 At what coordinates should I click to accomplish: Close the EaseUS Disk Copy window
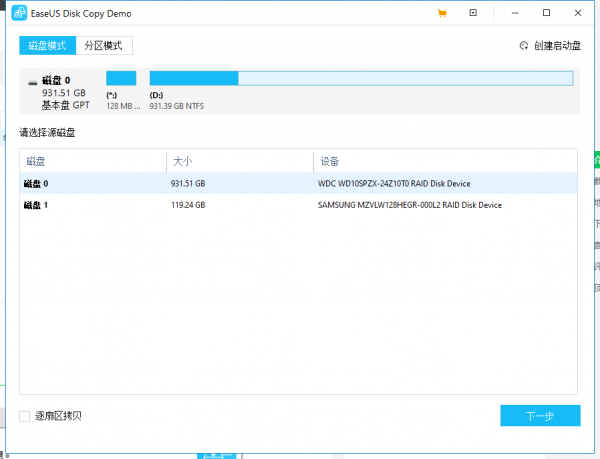(x=578, y=13)
